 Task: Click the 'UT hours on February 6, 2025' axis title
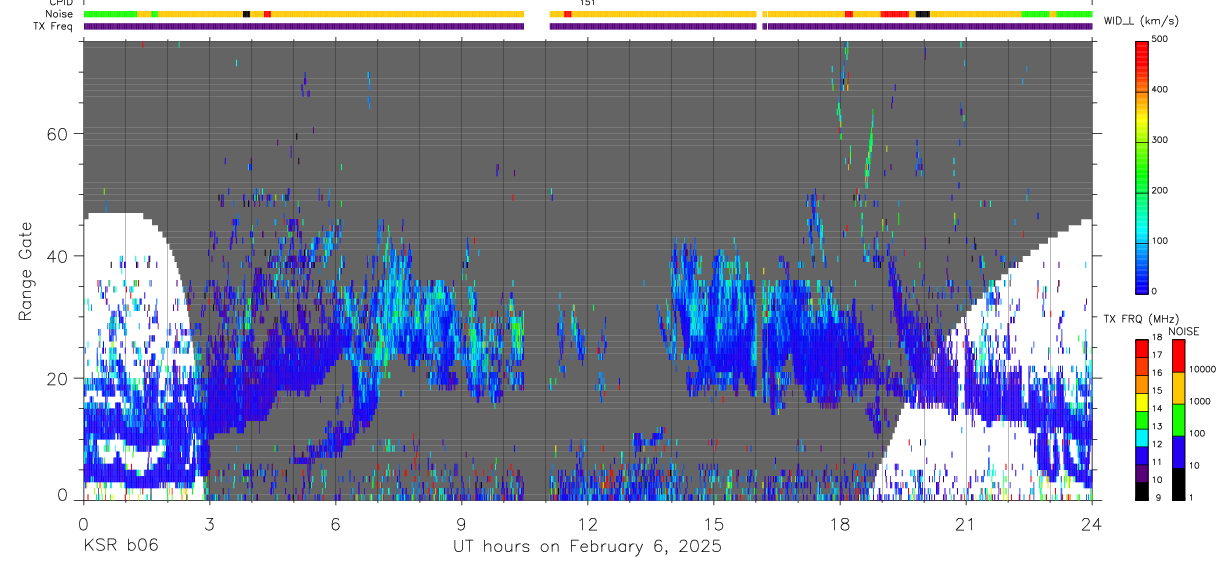(588, 546)
